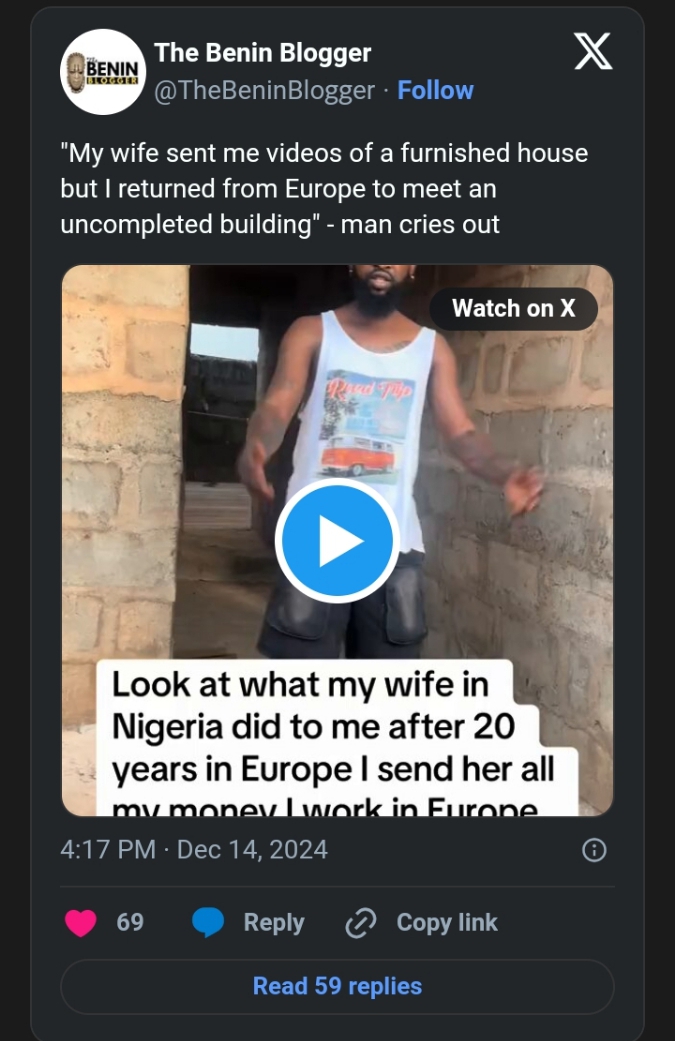Click the red van graphic on shirt
Image resolution: width=675 pixels, height=1041 pixels.
(x=357, y=455)
